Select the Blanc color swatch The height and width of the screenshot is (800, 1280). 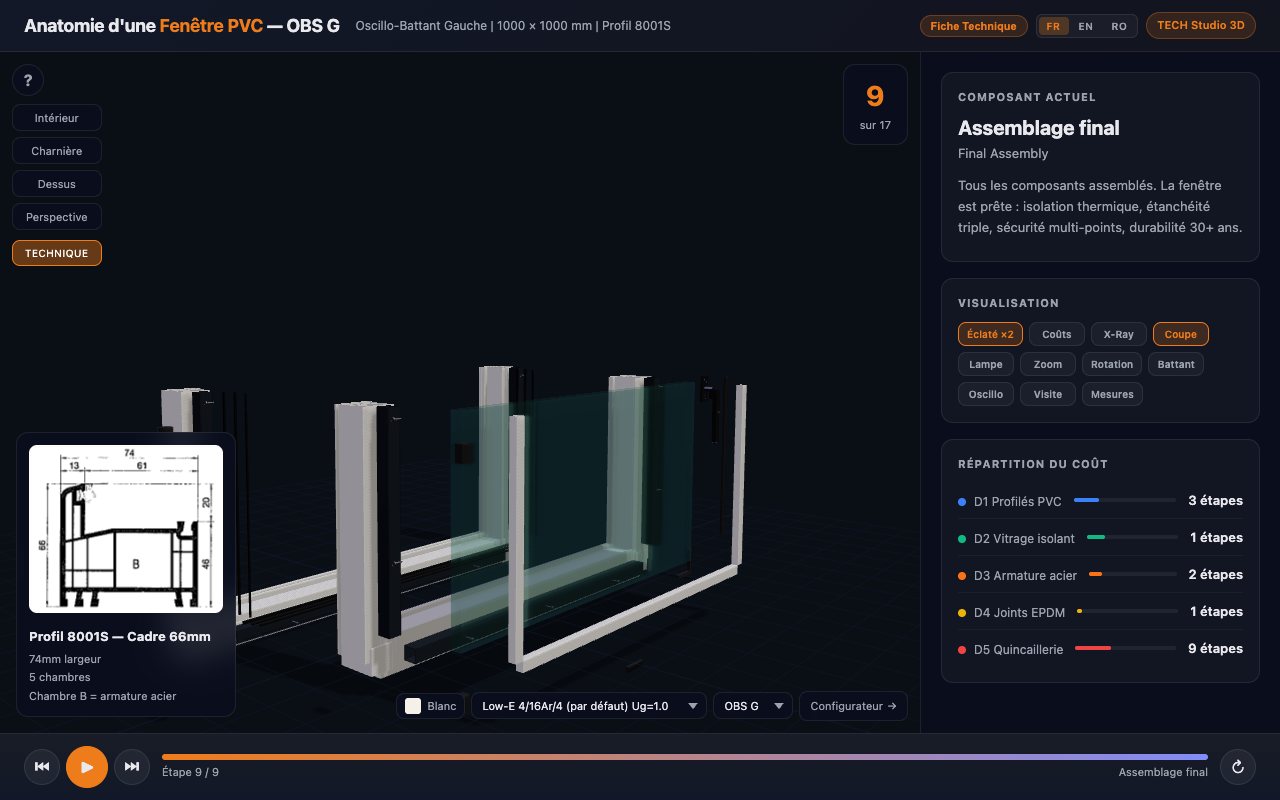click(431, 706)
